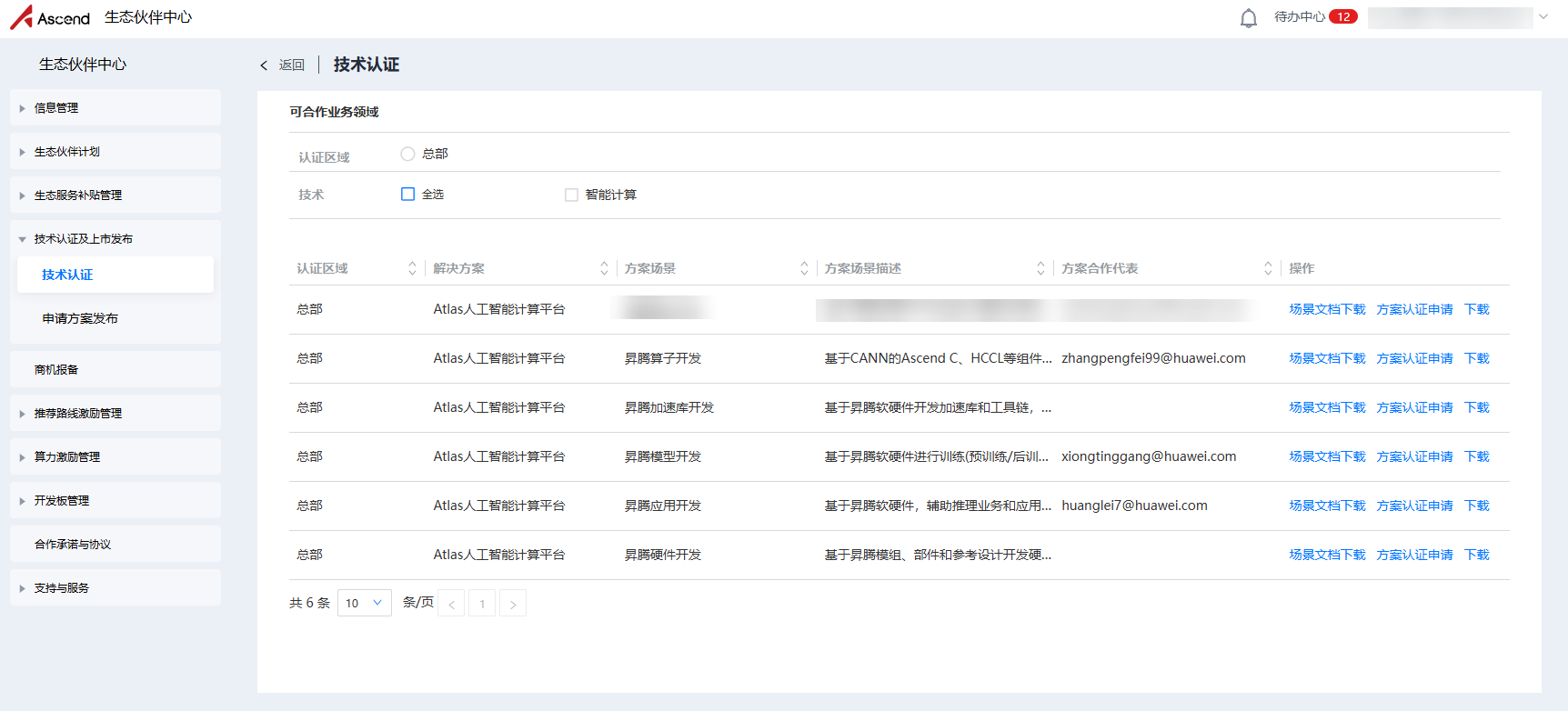Open the notification bell
Screen dimensions: 1568x711
coord(1249,17)
